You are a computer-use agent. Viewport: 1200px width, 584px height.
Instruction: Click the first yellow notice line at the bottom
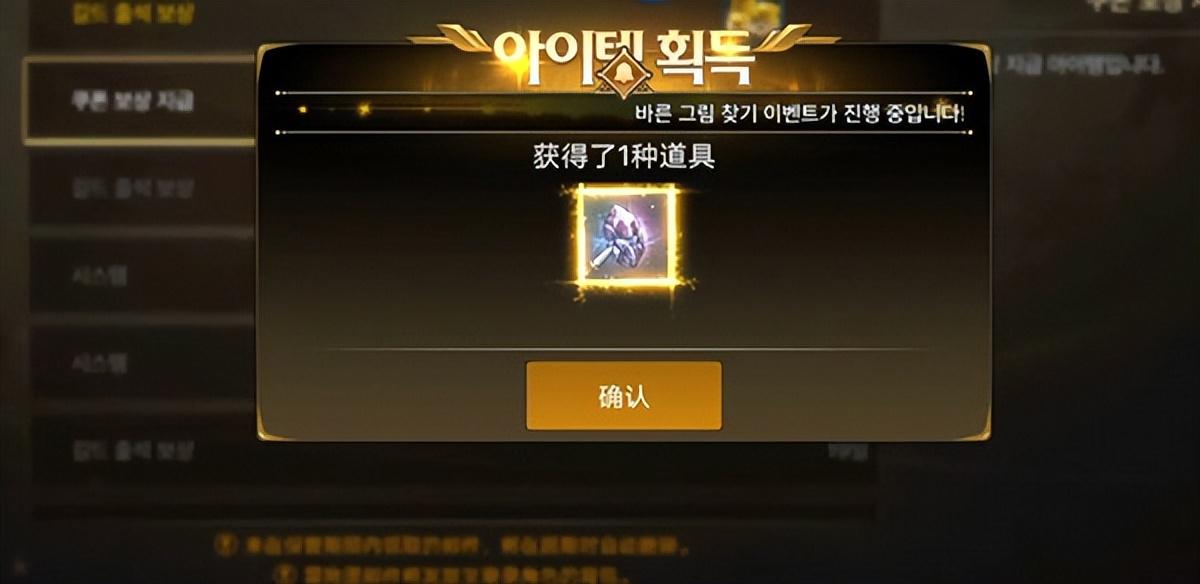[x=452, y=546]
